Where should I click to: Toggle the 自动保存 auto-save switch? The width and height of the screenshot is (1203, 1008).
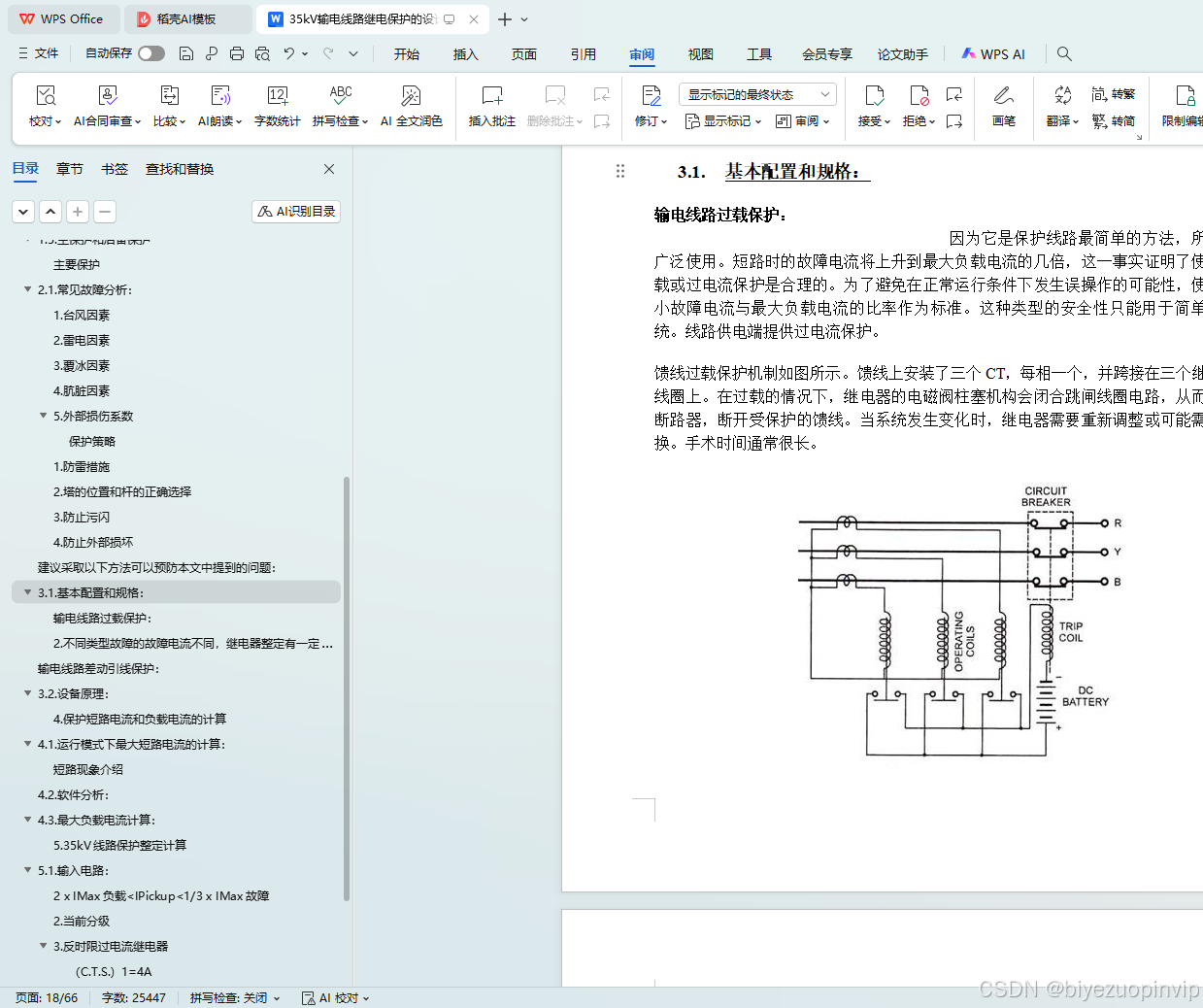click(x=151, y=53)
